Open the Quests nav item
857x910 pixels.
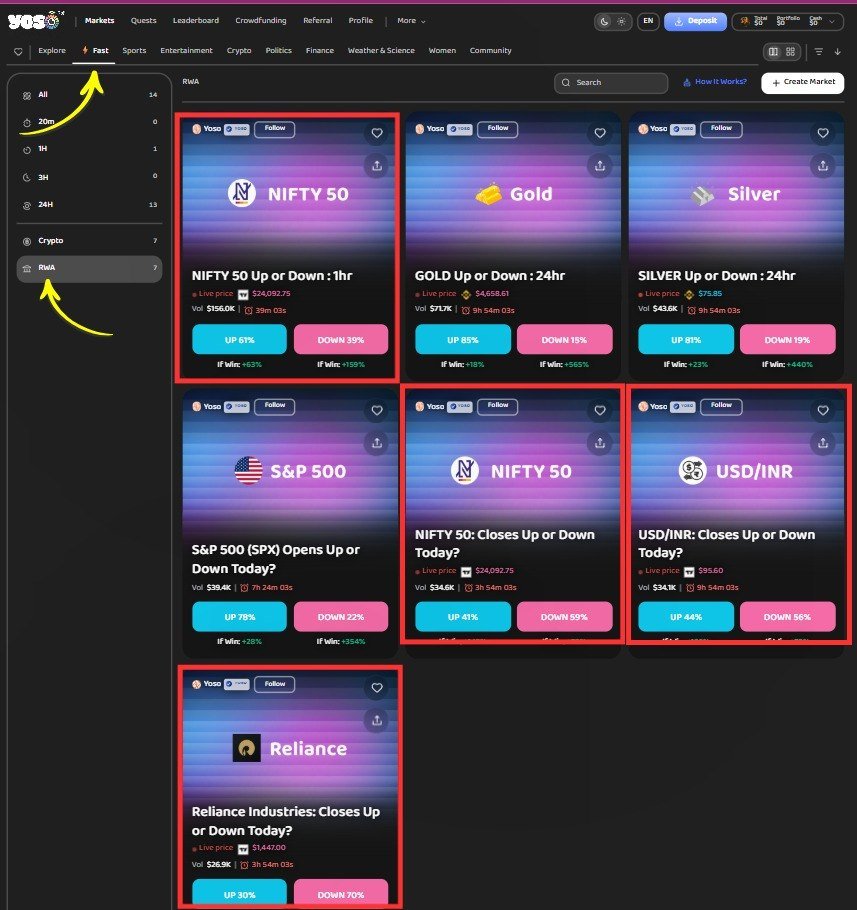(143, 21)
